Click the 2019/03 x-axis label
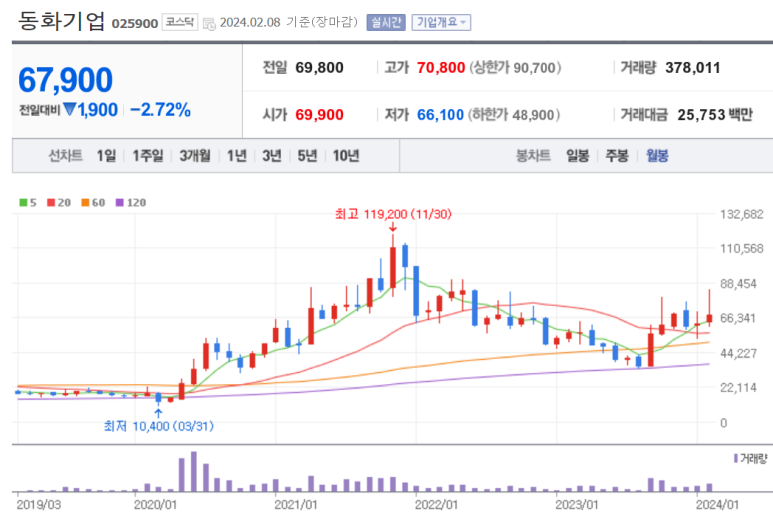This screenshot has height=516, width=773. [x=38, y=505]
